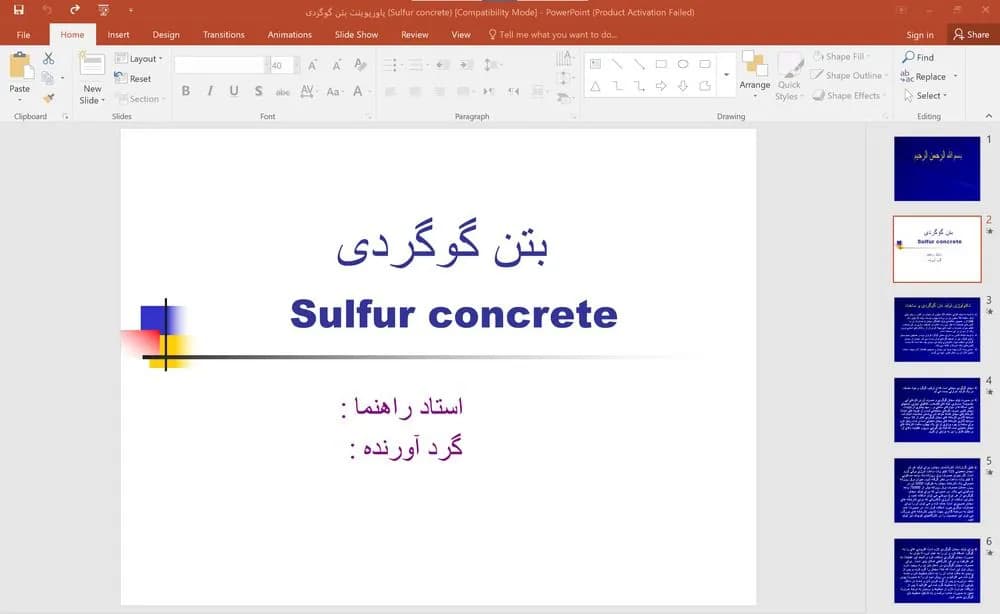Copy the selection
1000x614 pixels.
[47, 78]
